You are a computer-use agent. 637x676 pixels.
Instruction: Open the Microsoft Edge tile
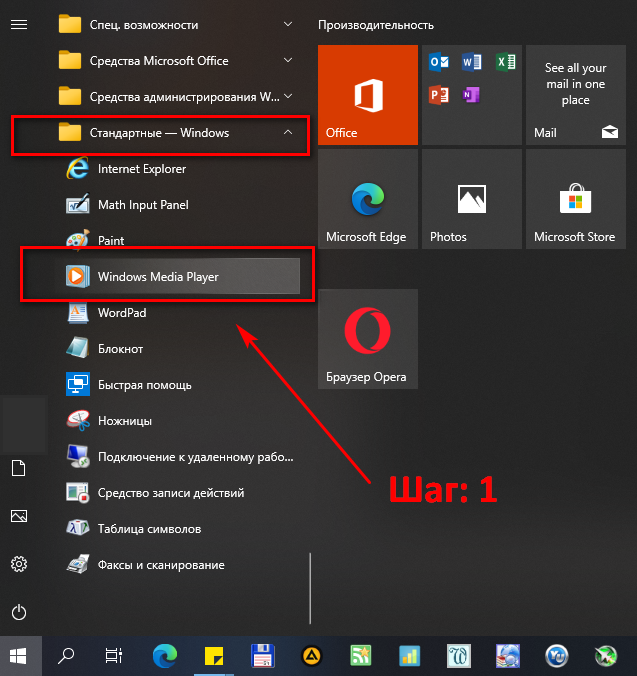click(x=368, y=199)
